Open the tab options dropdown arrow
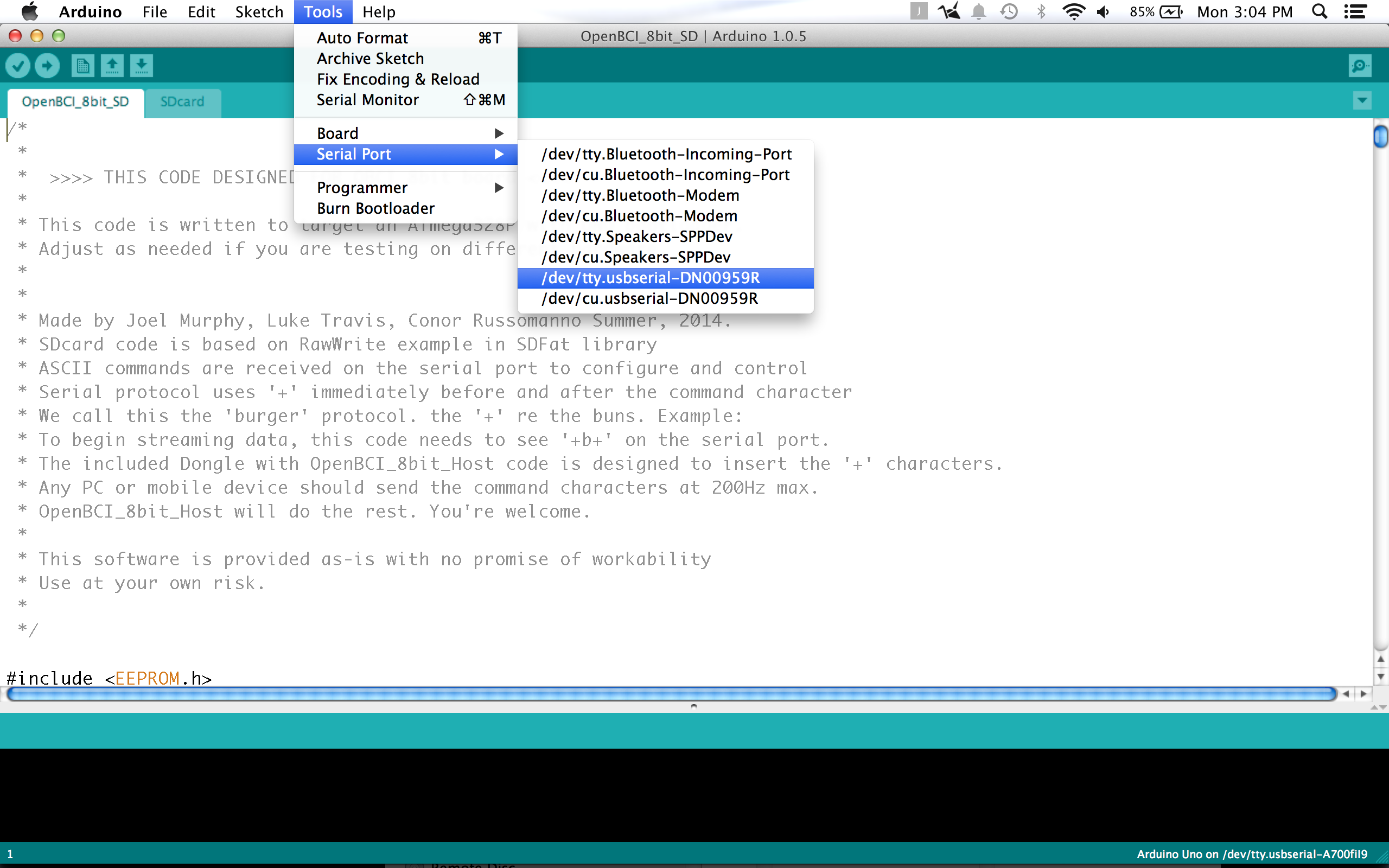Screen dimensions: 1389x868 tap(1362, 100)
